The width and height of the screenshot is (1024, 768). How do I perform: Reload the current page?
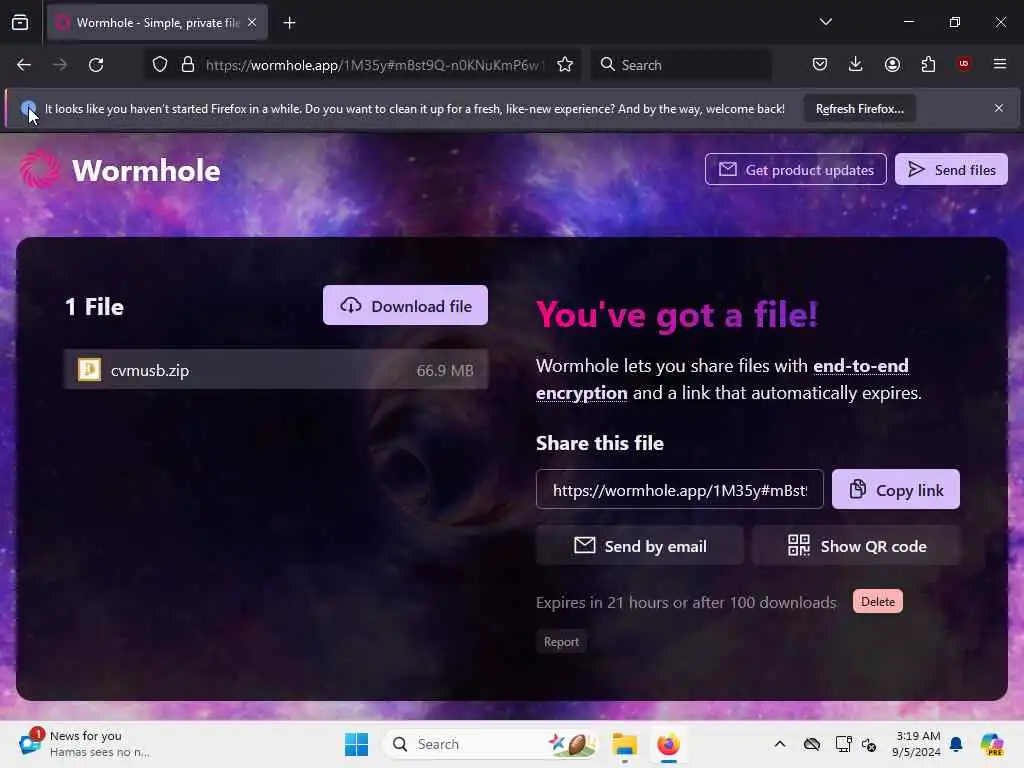[96, 65]
